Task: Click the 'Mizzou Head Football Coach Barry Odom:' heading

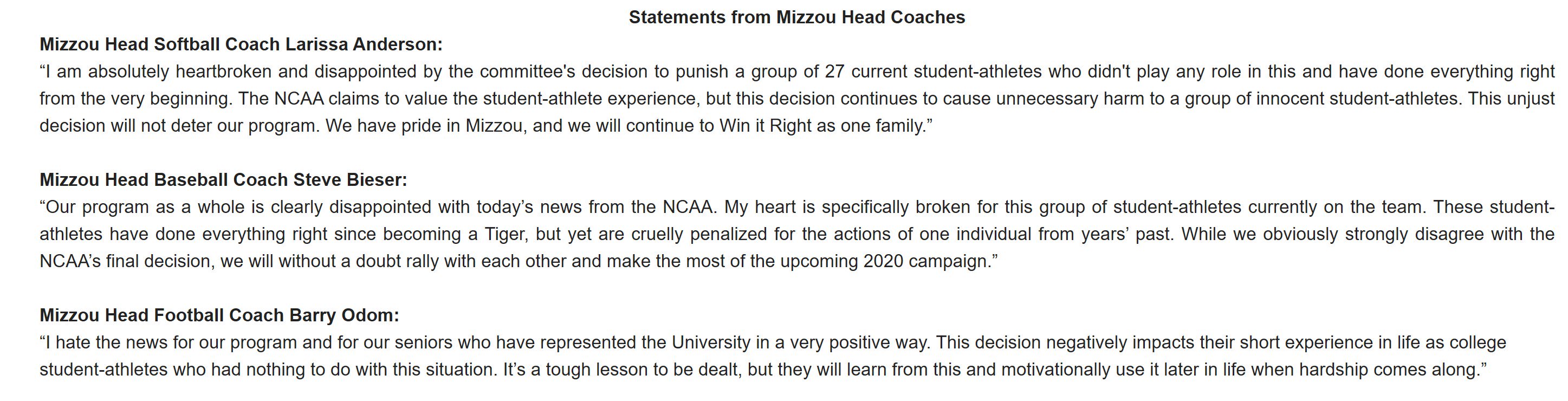Action: point(219,315)
